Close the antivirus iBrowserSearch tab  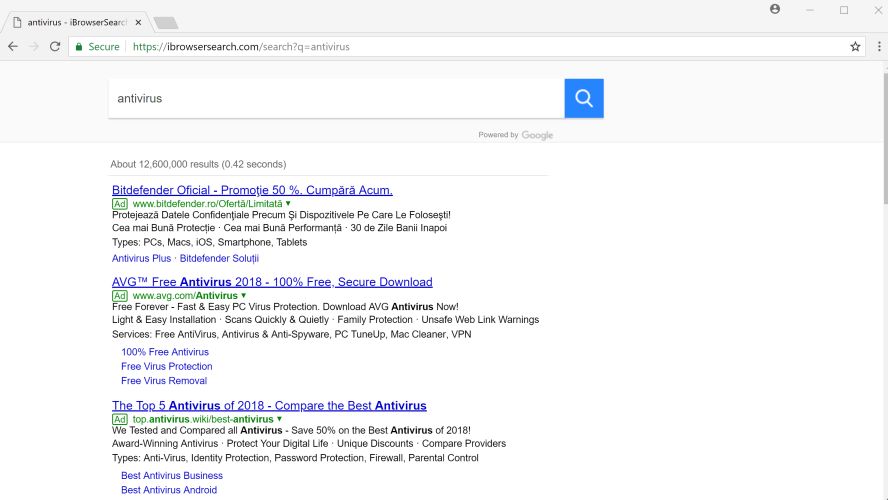[x=137, y=22]
